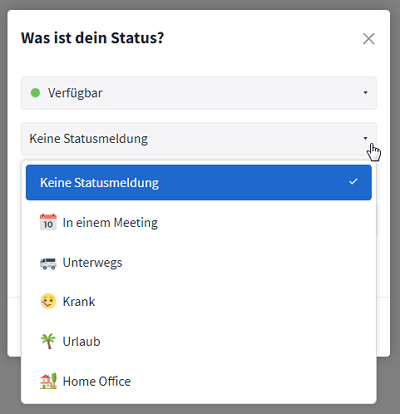The image size is (400, 414).
Task: Click the calendar icon beside In einem Meeting
Action: 48,222
